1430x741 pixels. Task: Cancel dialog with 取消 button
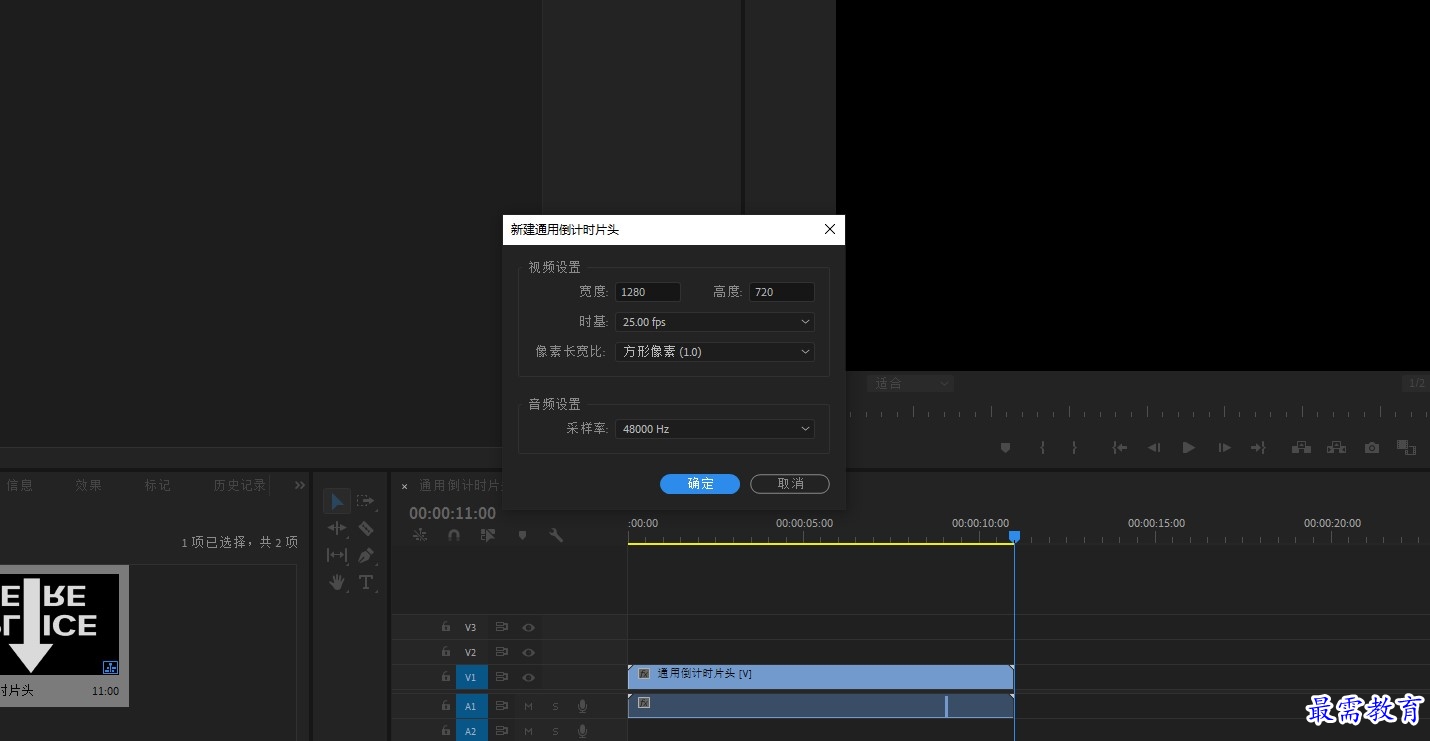[x=790, y=484]
